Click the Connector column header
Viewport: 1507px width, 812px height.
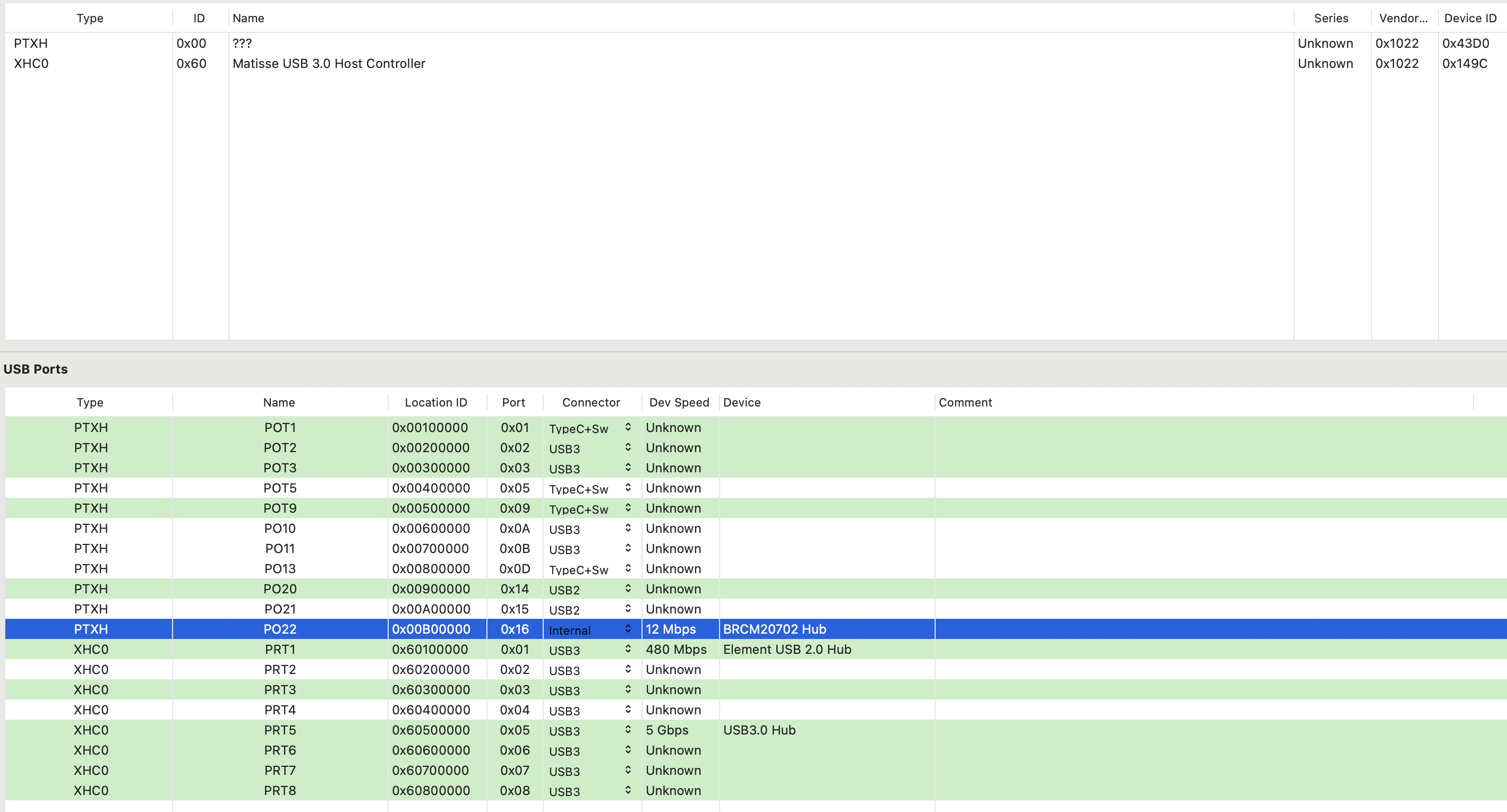[x=591, y=402]
